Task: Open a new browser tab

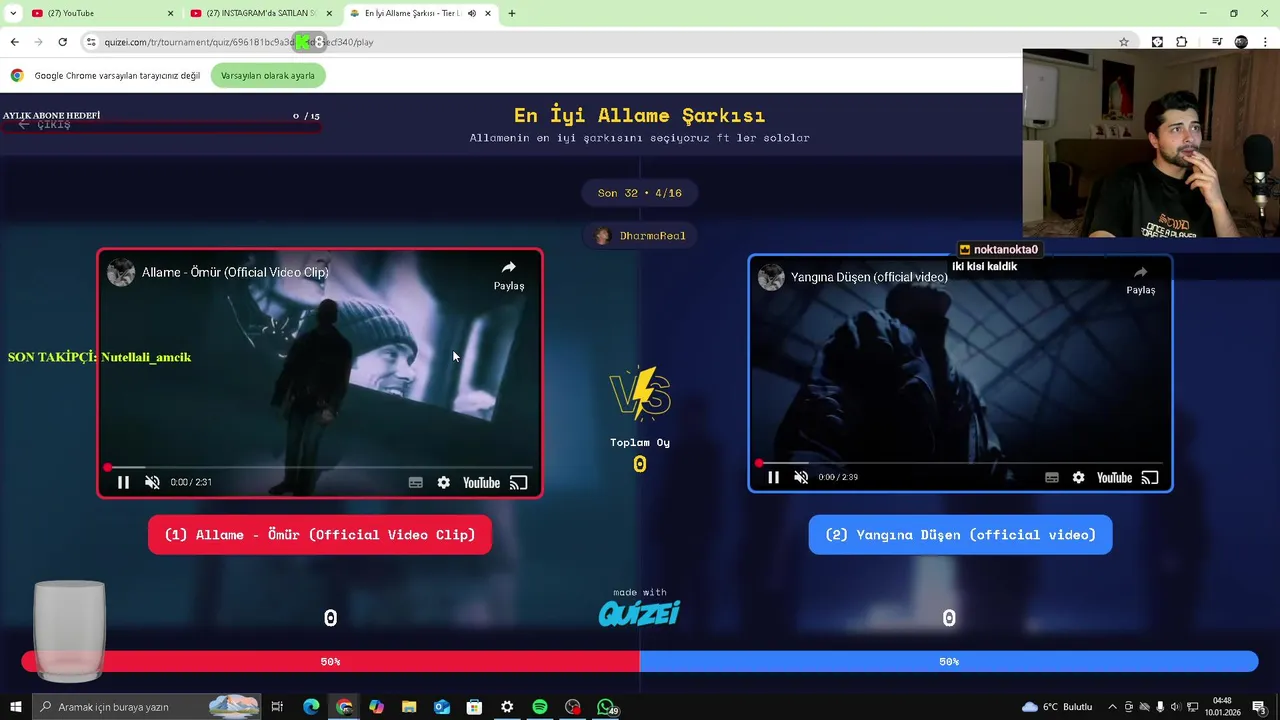Action: coord(512,13)
